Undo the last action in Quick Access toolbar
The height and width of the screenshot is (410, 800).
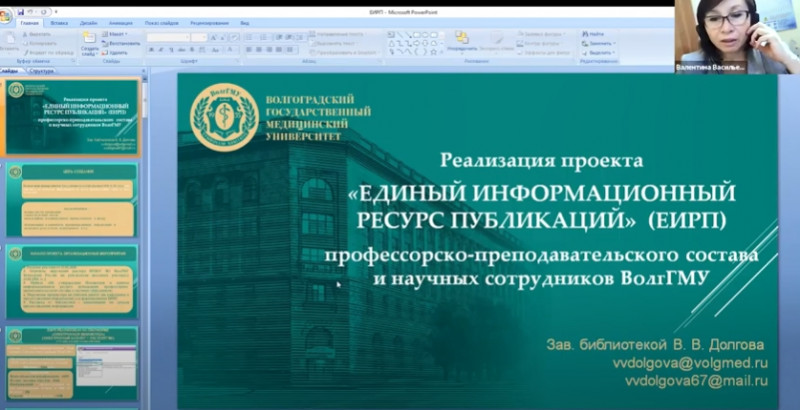point(32,12)
